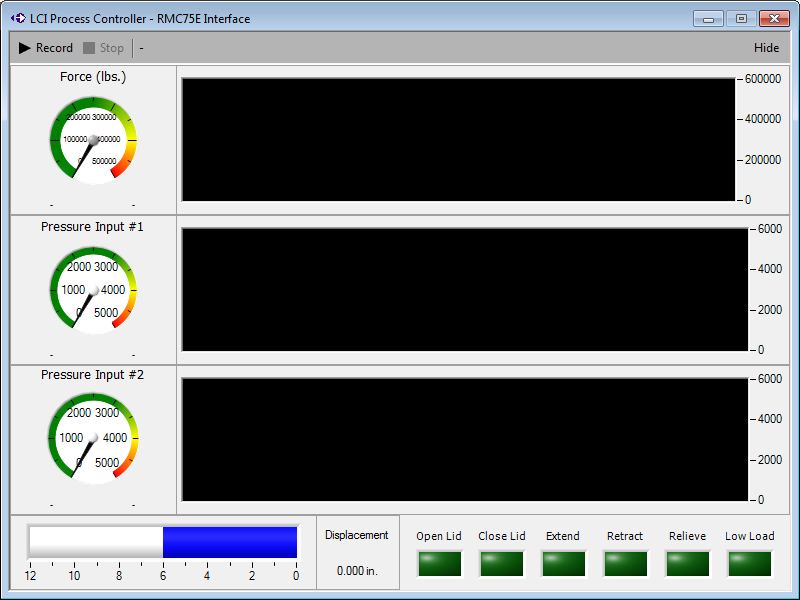The width and height of the screenshot is (800, 600).
Task: Minimize the LCI Process Controller window
Action: 709,19
